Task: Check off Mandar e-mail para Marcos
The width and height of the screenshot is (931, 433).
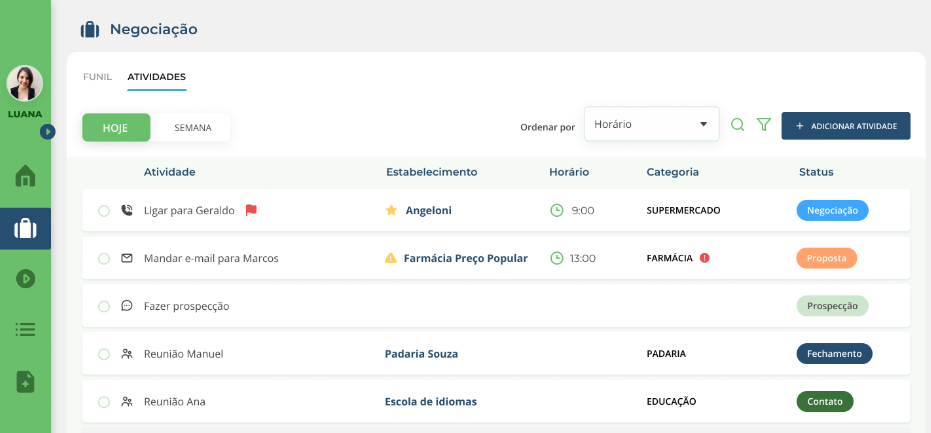Action: point(104,259)
